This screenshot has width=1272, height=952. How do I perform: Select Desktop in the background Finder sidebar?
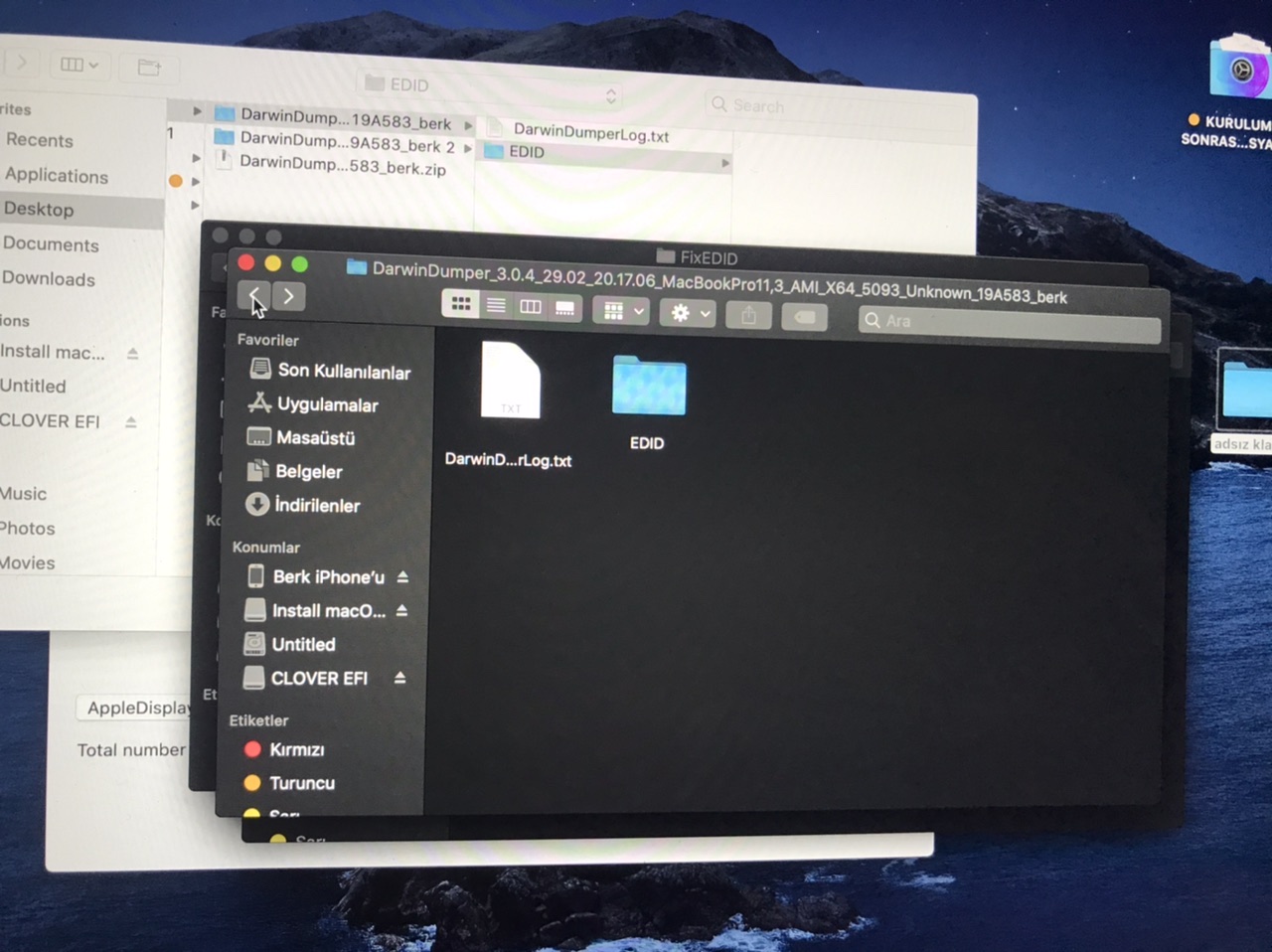[40, 209]
